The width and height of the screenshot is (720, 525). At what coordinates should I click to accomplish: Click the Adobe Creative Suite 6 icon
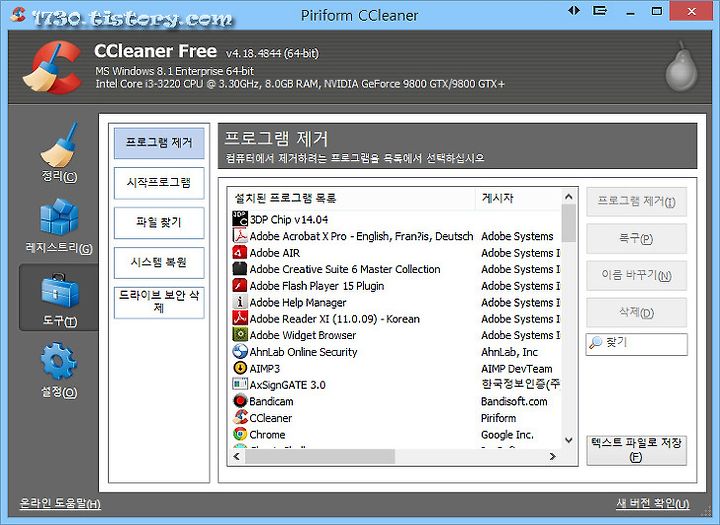coord(240,269)
